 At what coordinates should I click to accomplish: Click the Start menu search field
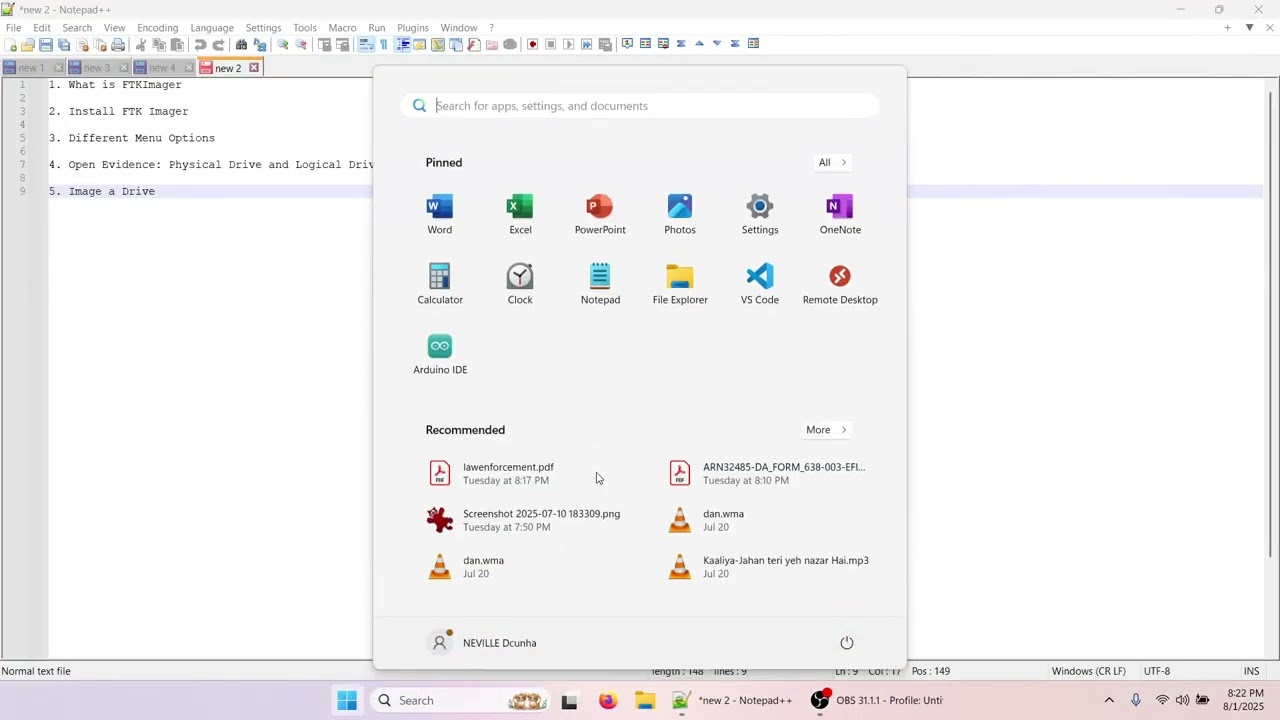tap(640, 106)
